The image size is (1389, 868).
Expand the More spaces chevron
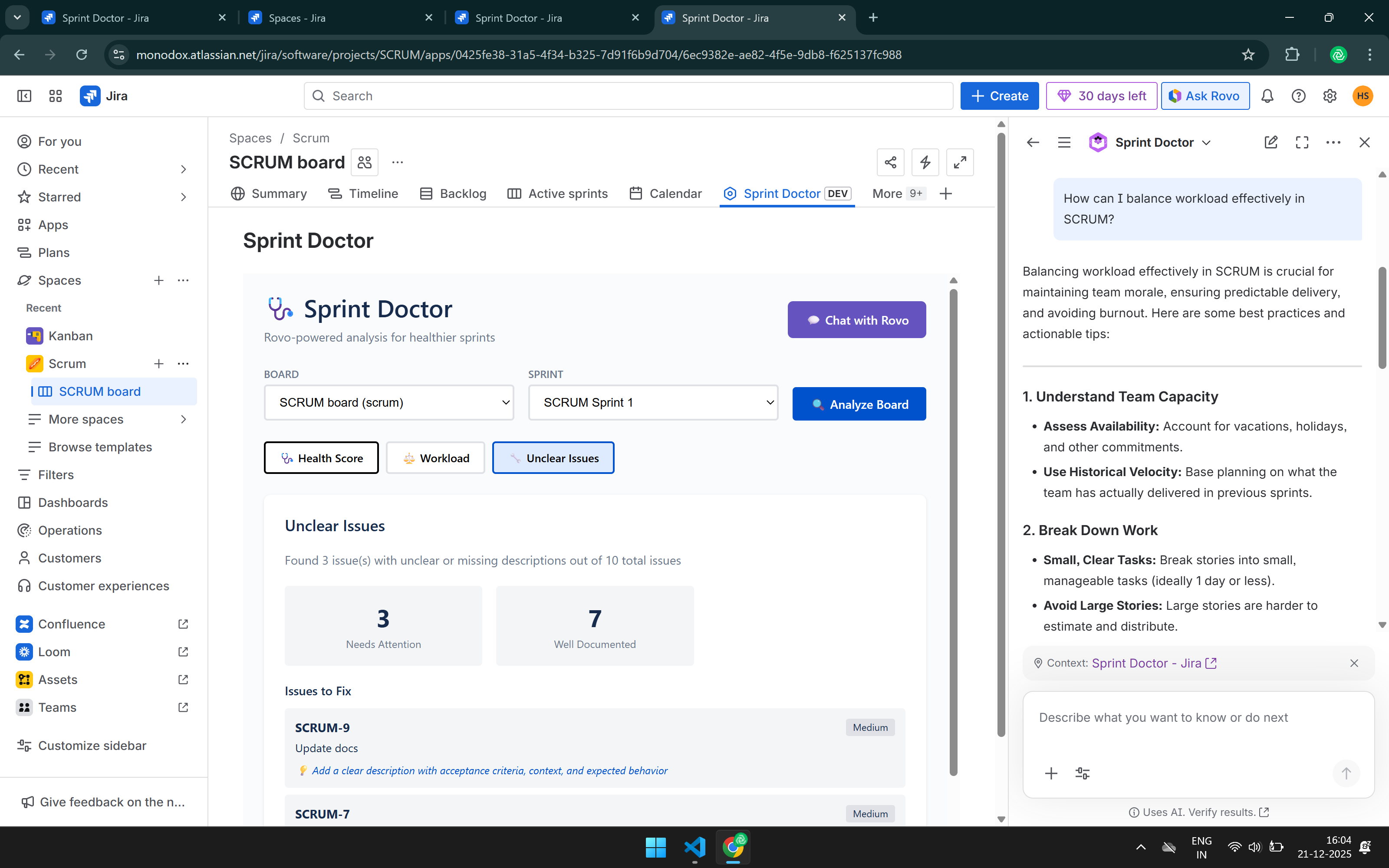[x=183, y=419]
